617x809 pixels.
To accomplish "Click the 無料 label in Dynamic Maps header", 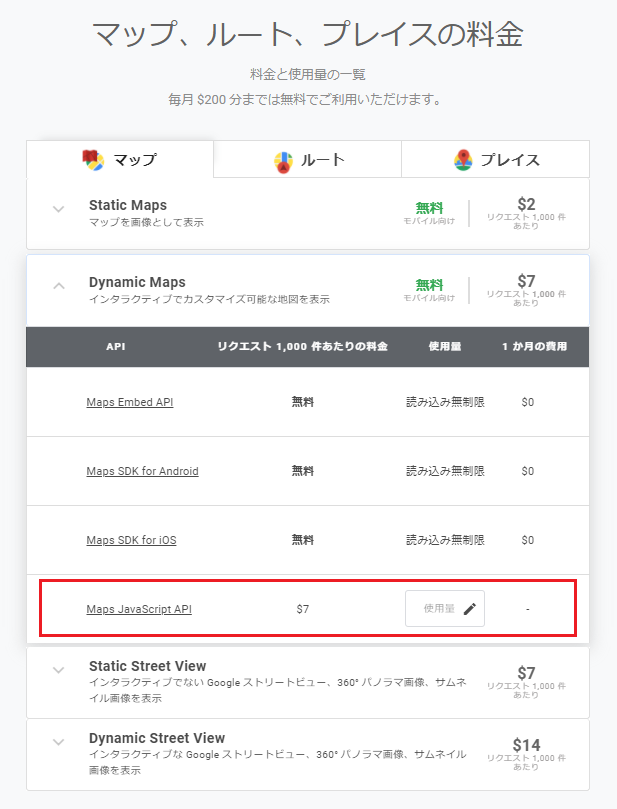I will (429, 285).
